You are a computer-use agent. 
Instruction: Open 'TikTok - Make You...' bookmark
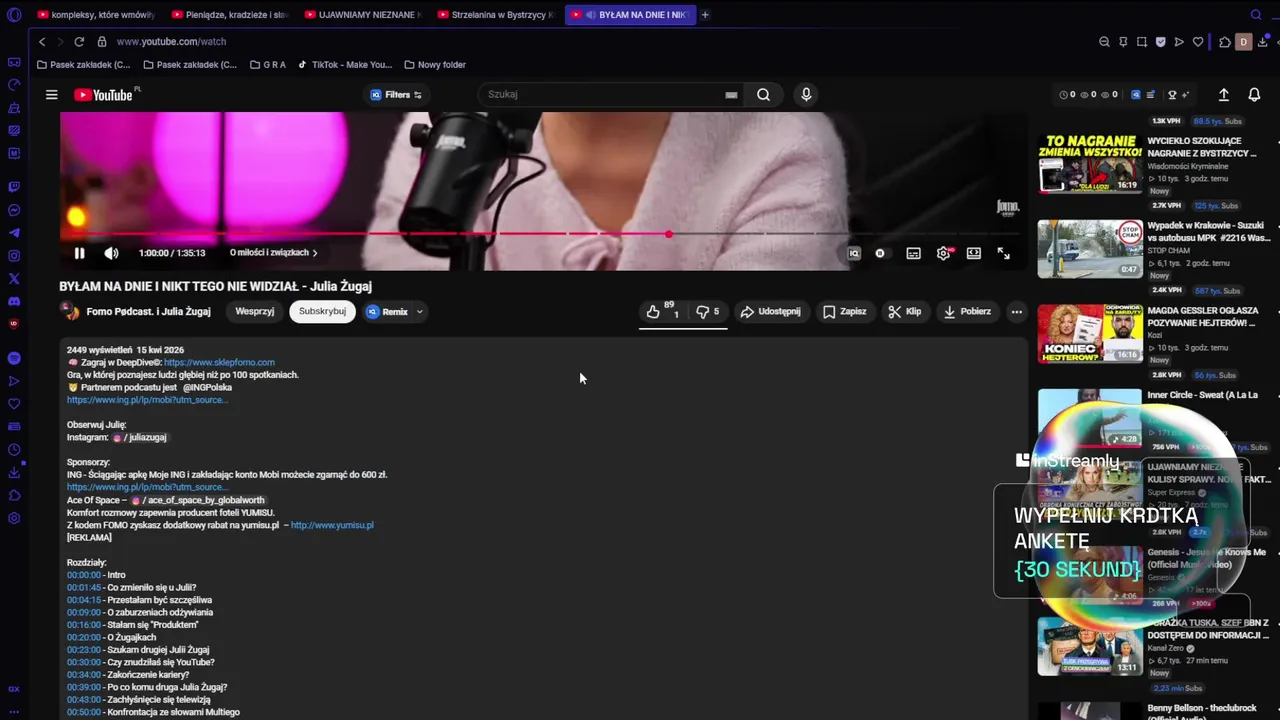coord(345,65)
